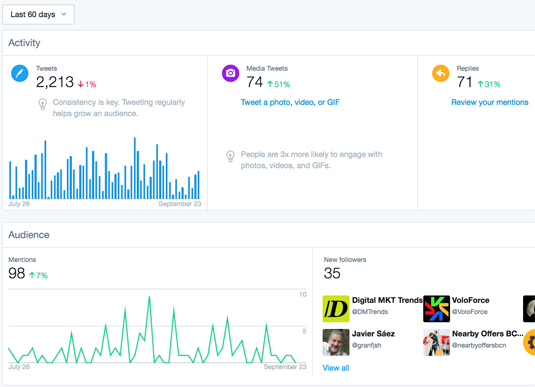Open the orange gear settings icon
This screenshot has width=535, height=387.
[530, 342]
